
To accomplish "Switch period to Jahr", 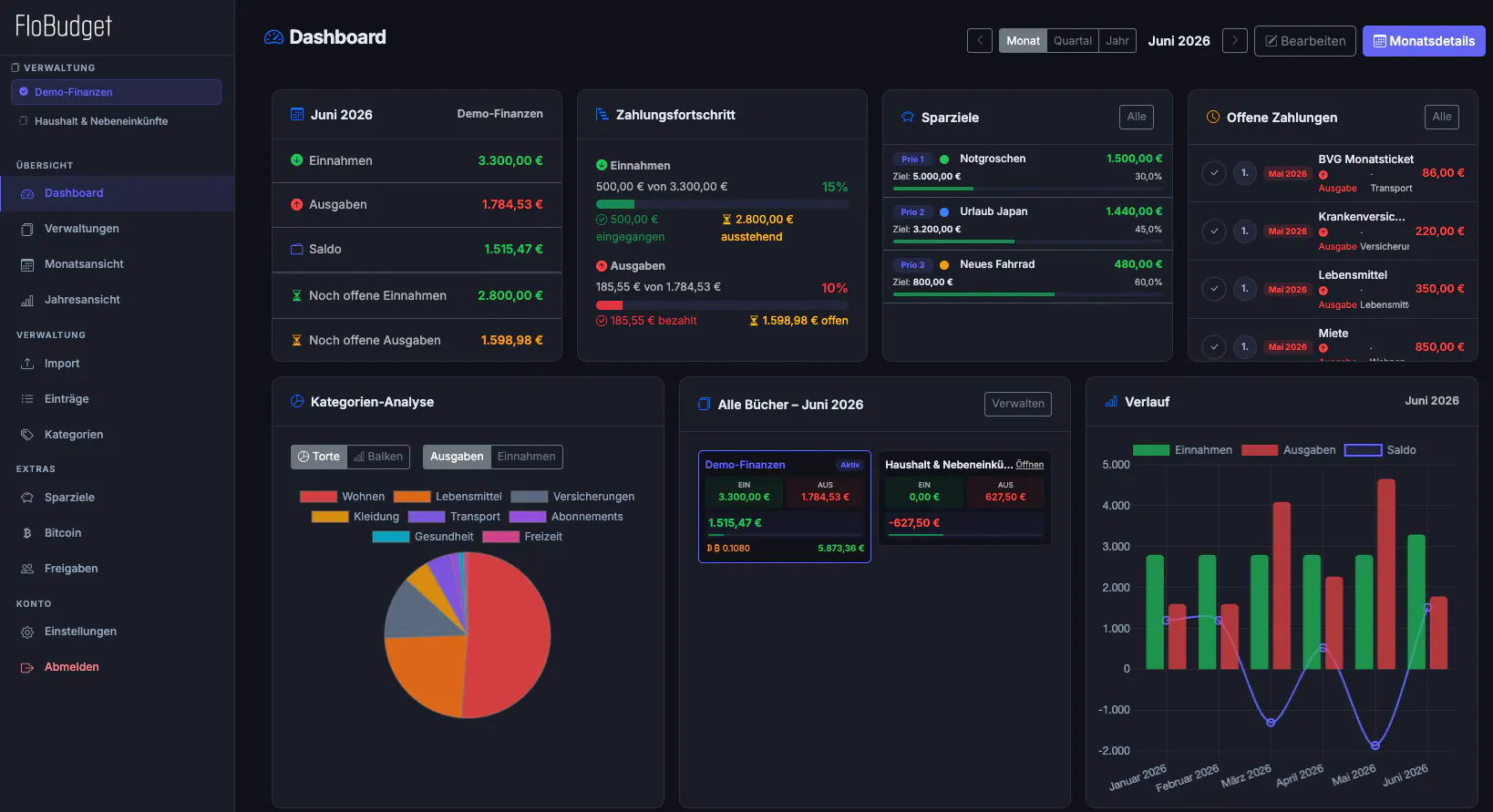I will point(1117,41).
